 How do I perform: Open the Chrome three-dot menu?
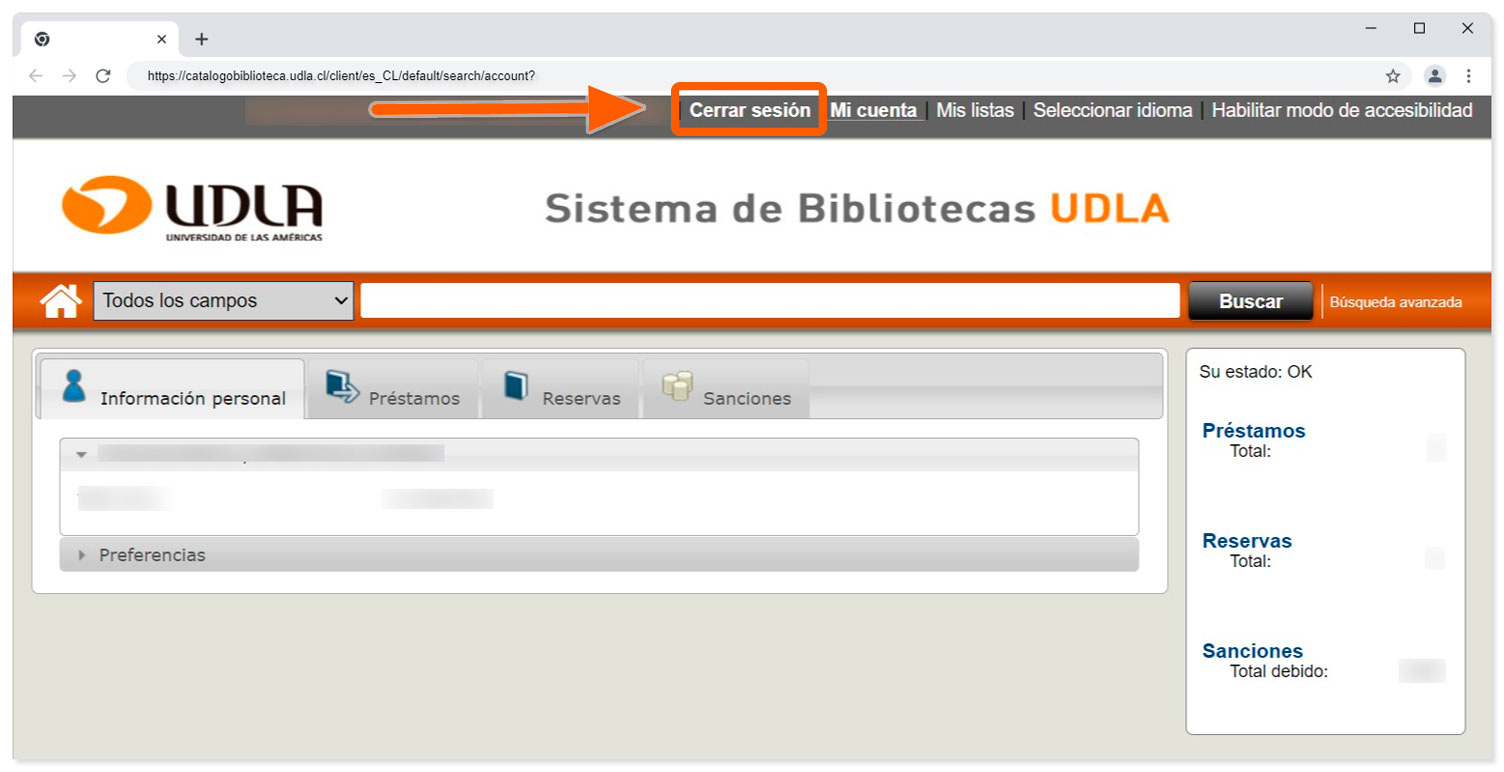1468,76
